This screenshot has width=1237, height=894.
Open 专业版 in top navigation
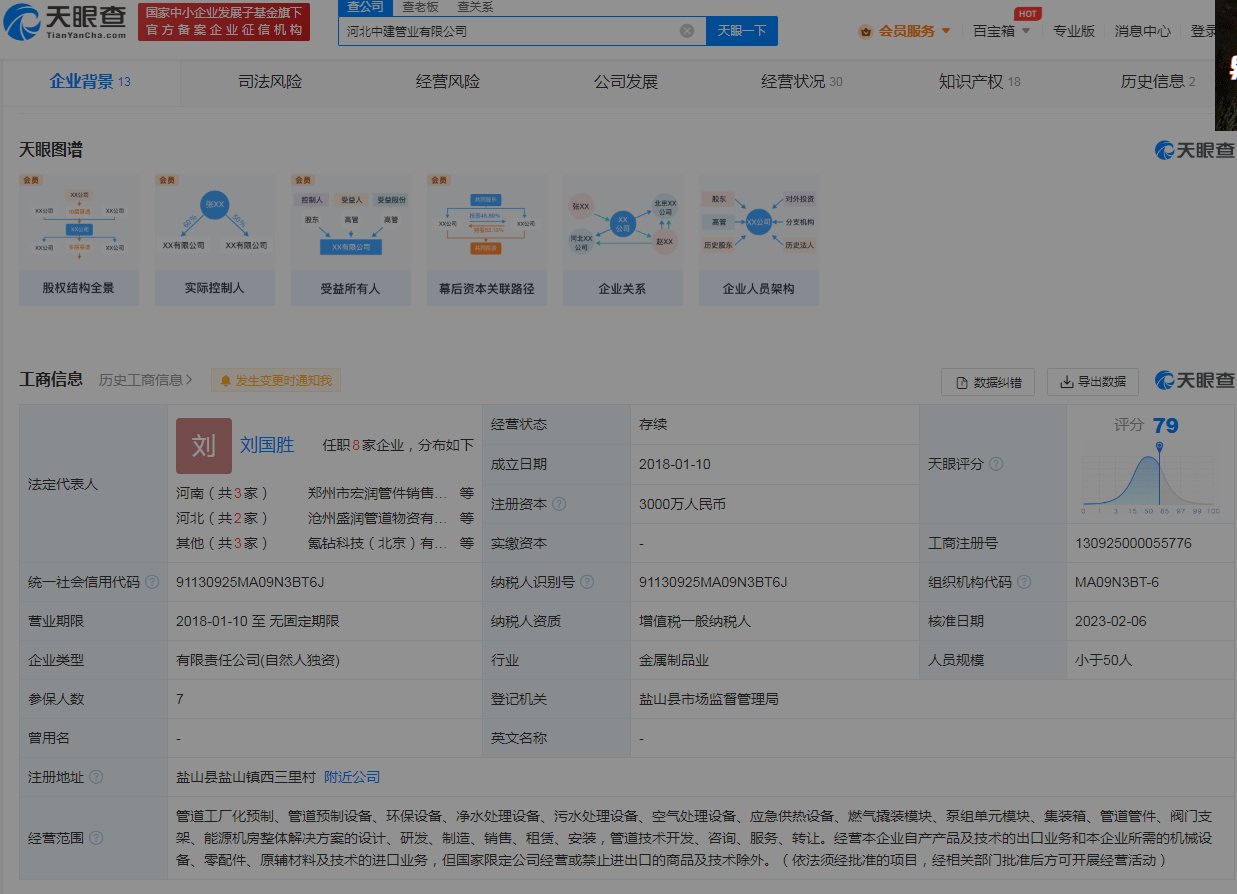(1074, 31)
